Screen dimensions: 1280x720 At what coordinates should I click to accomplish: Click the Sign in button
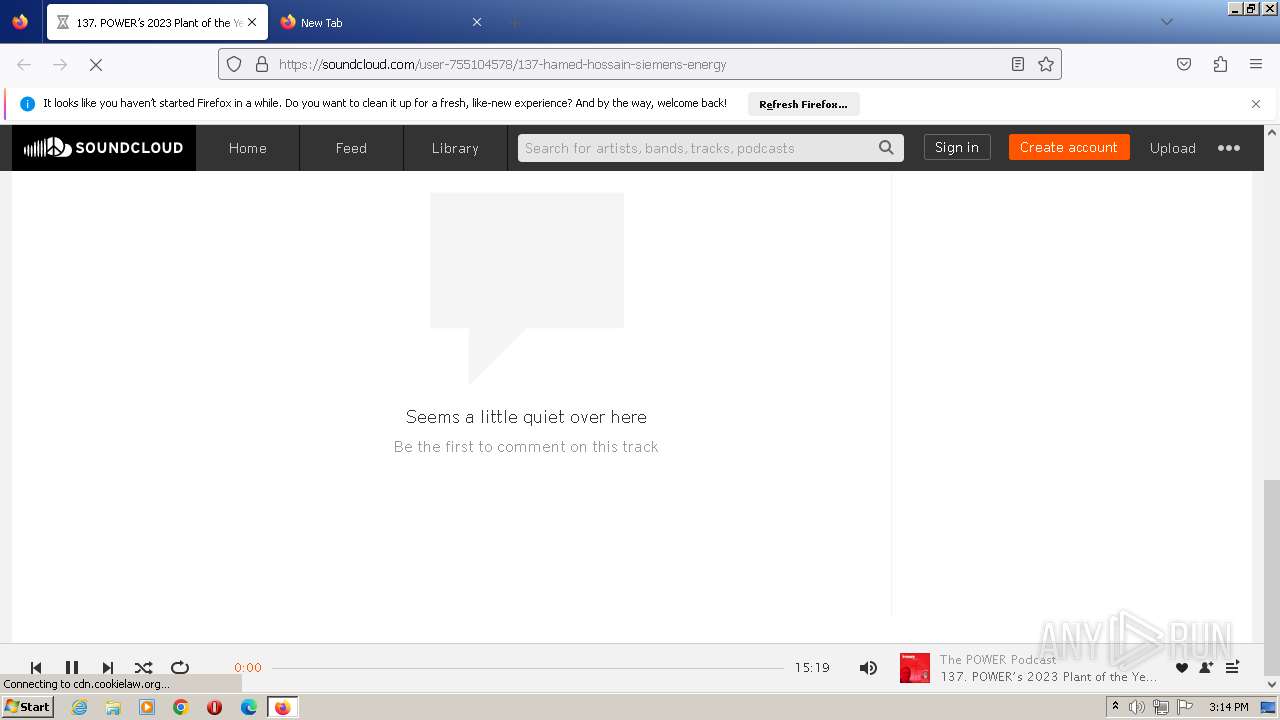coord(957,147)
